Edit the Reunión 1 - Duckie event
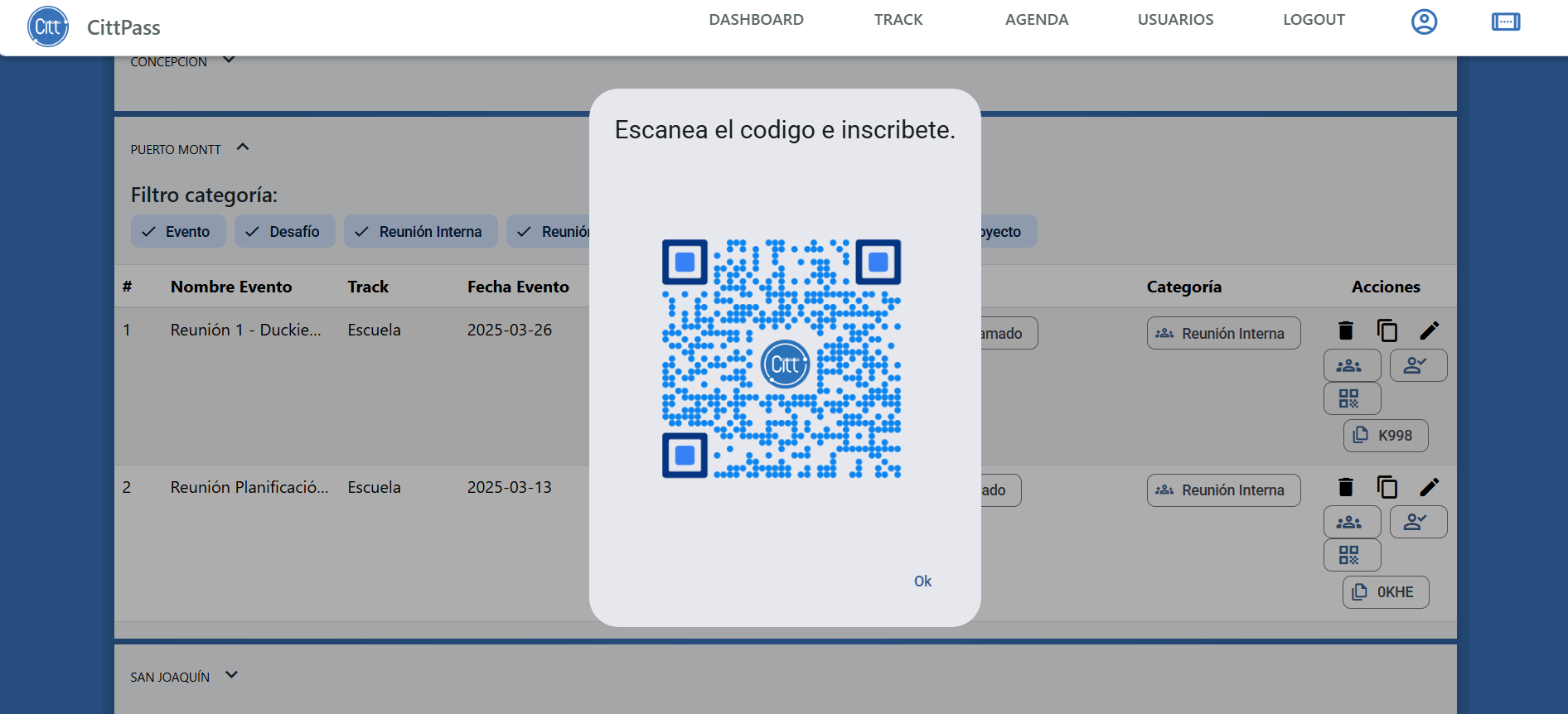1568x714 pixels. coord(1430,330)
